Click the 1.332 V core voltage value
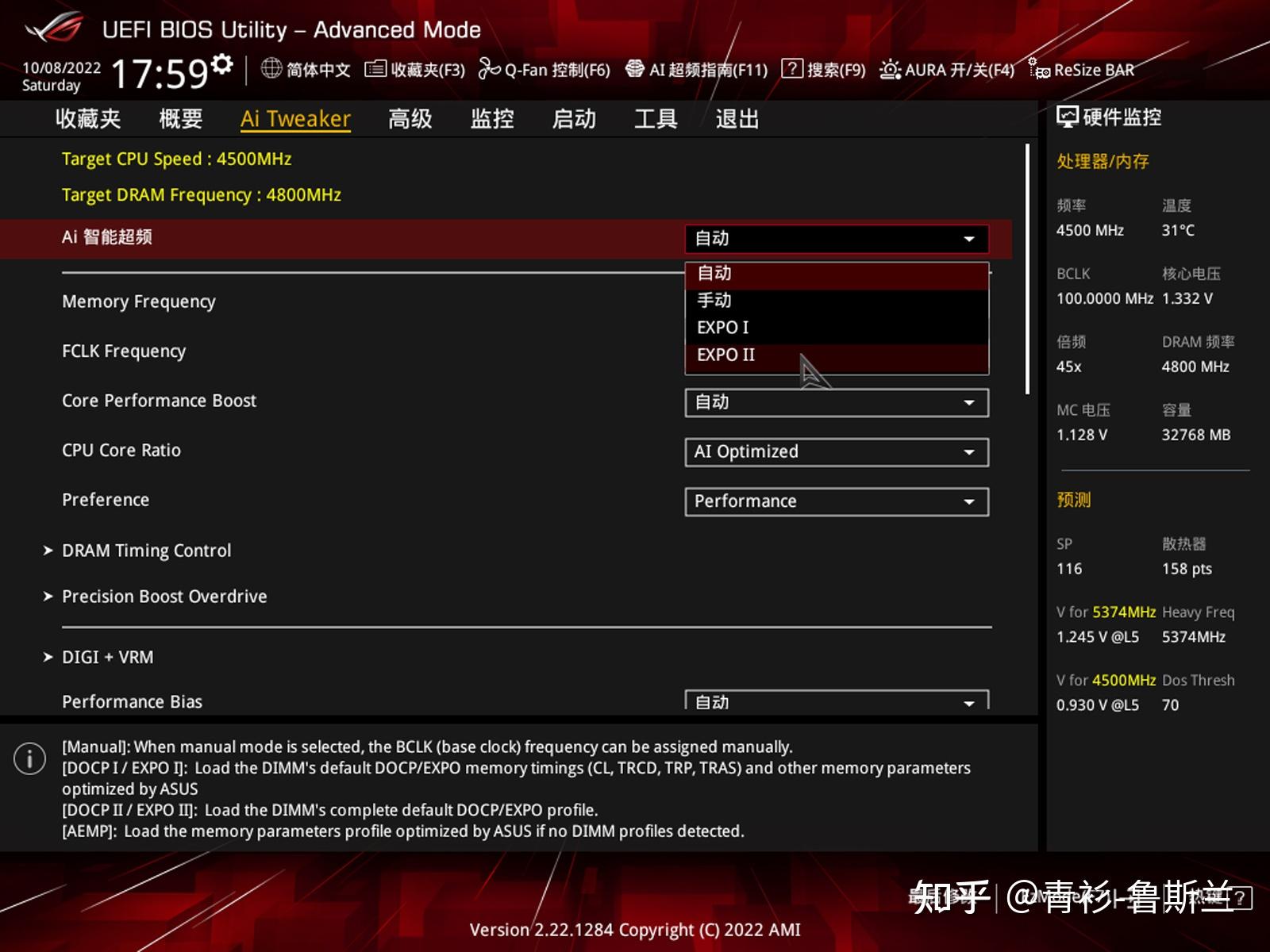 click(x=1187, y=299)
